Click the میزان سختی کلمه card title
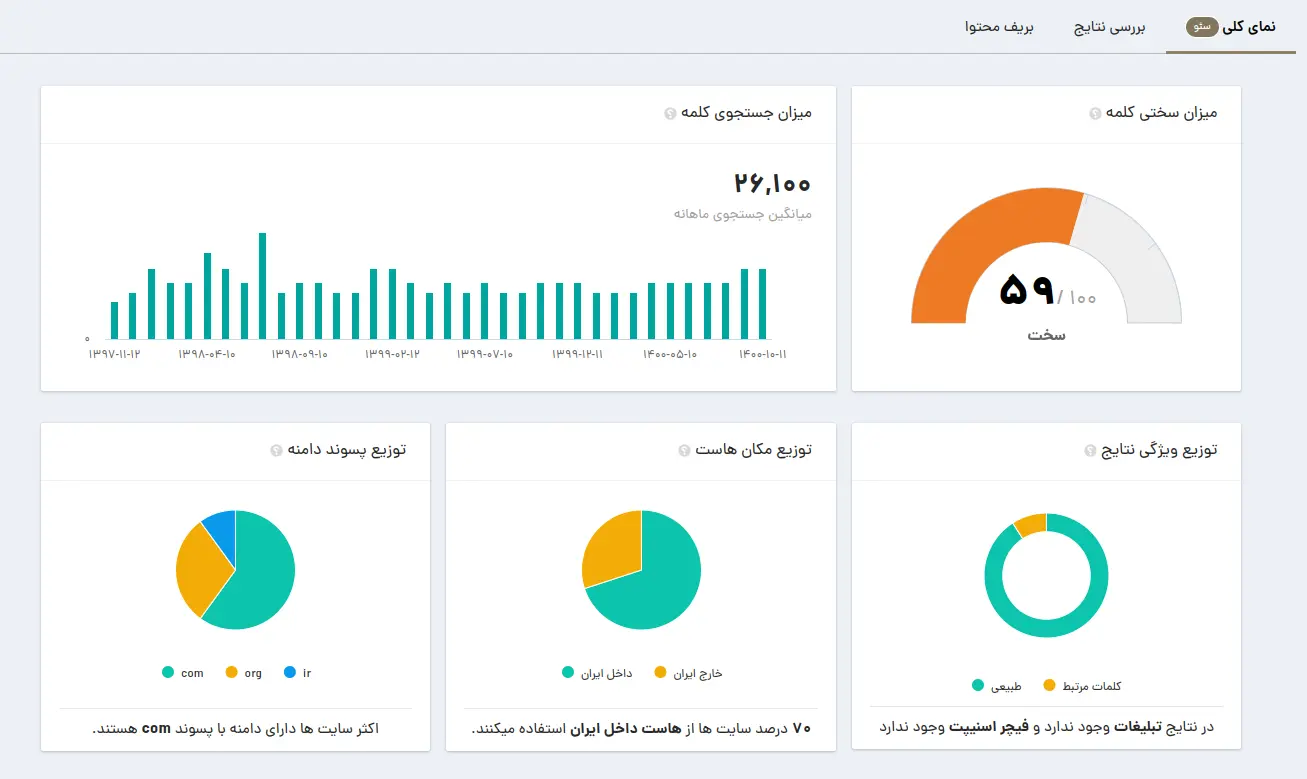 click(x=1162, y=113)
